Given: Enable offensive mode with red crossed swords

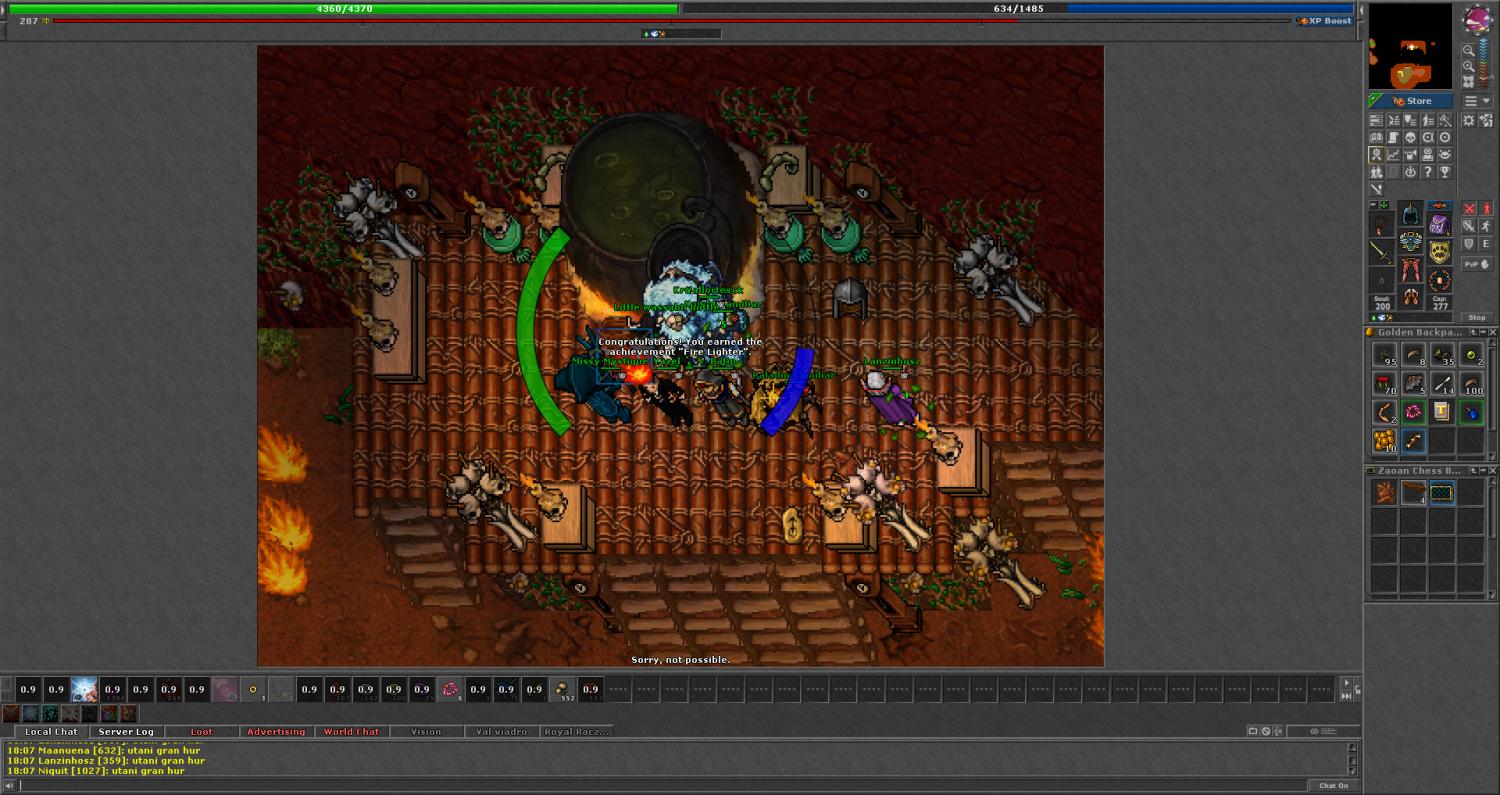Looking at the screenshot, I should coord(1469,209).
